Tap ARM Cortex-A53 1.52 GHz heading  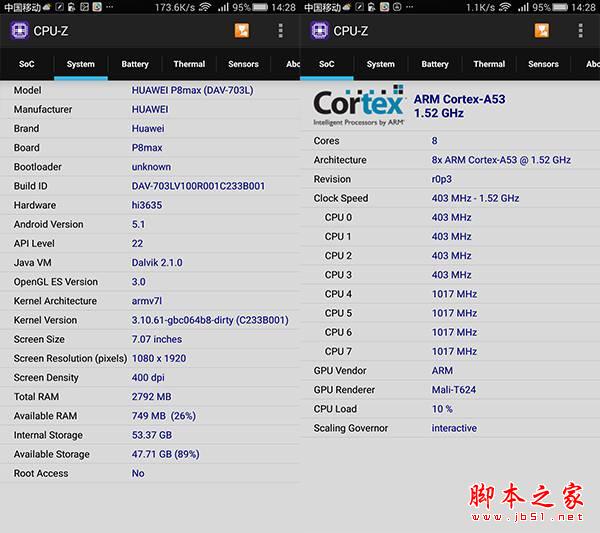coord(460,106)
